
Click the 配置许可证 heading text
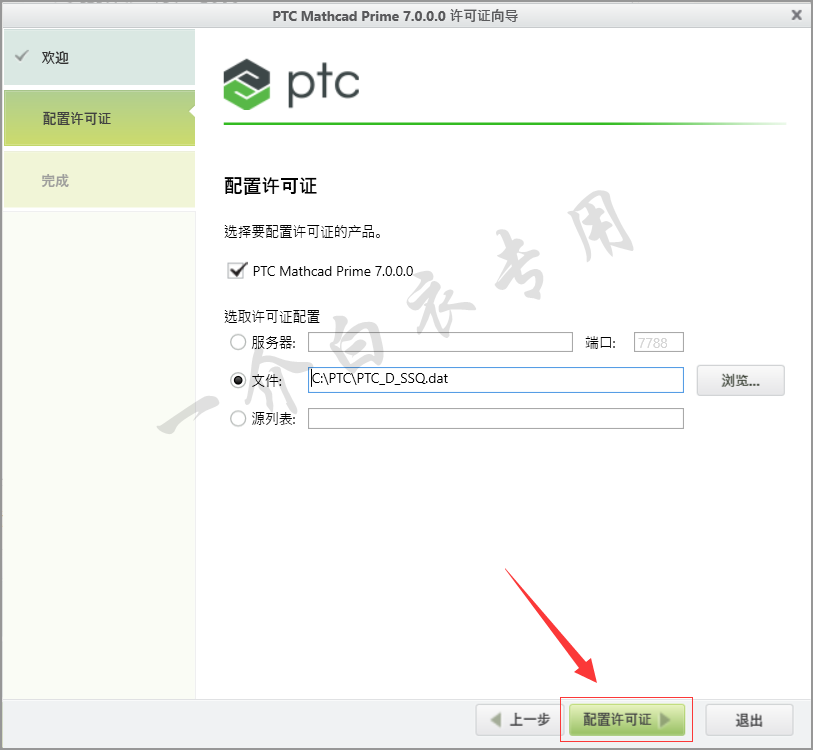coord(270,186)
